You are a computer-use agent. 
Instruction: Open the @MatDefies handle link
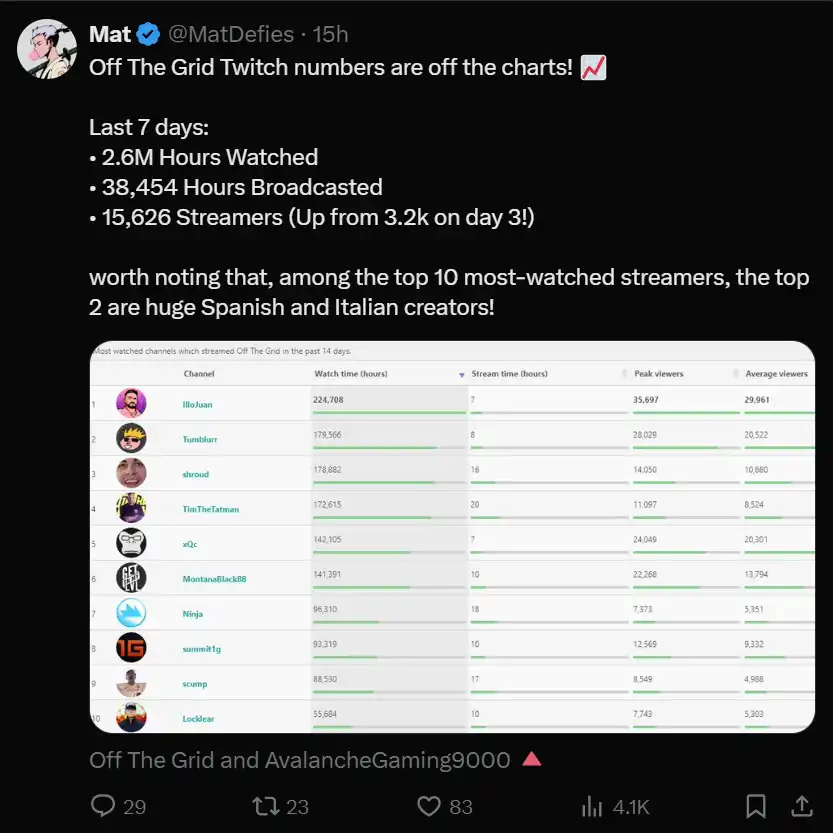(230, 35)
